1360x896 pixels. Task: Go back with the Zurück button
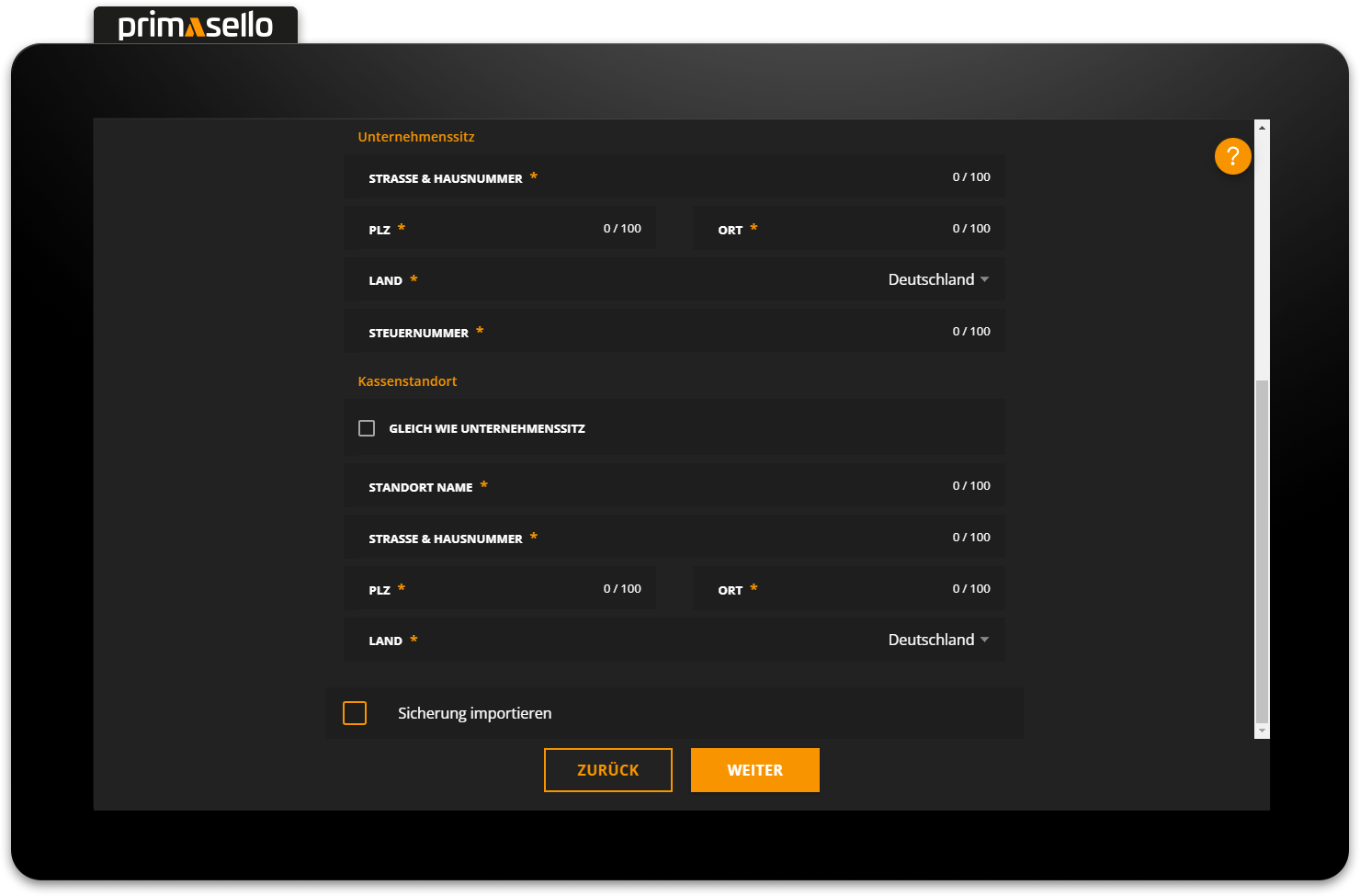(607, 770)
